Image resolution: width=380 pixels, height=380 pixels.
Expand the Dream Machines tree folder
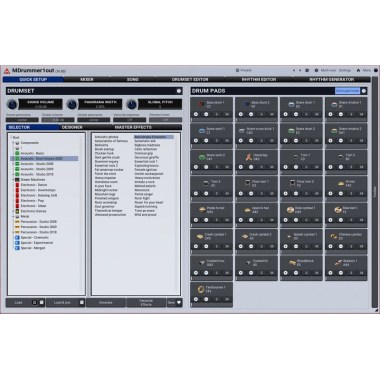click(14, 180)
